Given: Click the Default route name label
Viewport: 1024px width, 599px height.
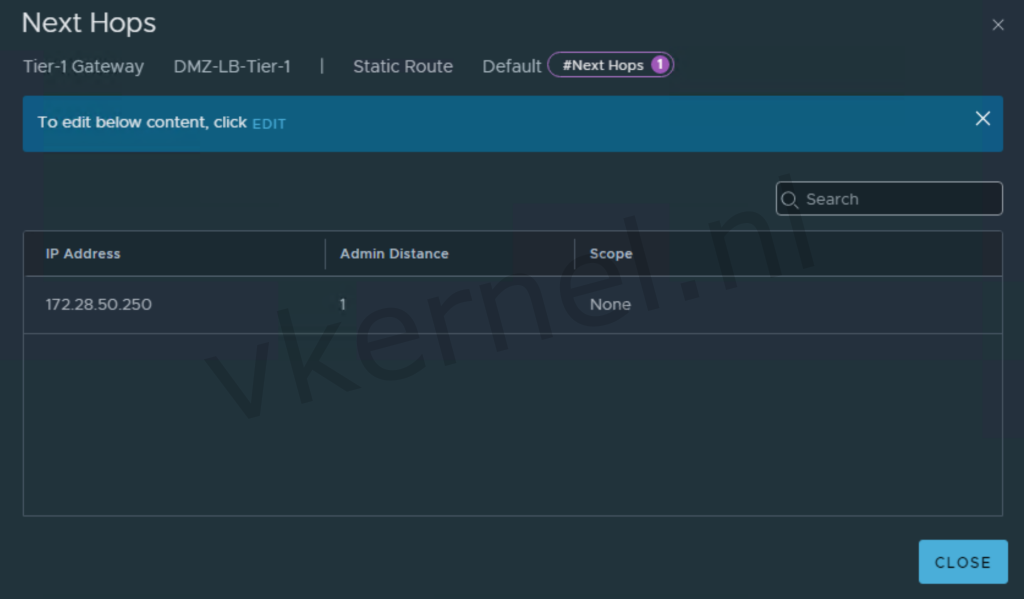Looking at the screenshot, I should pyautogui.click(x=512, y=66).
